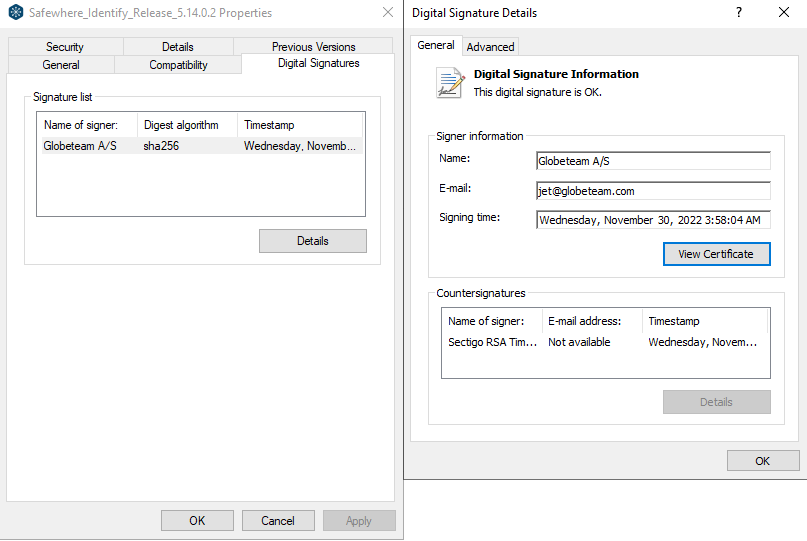The height and width of the screenshot is (541, 807).
Task: Open the Compatibility tab
Action: pos(178,65)
